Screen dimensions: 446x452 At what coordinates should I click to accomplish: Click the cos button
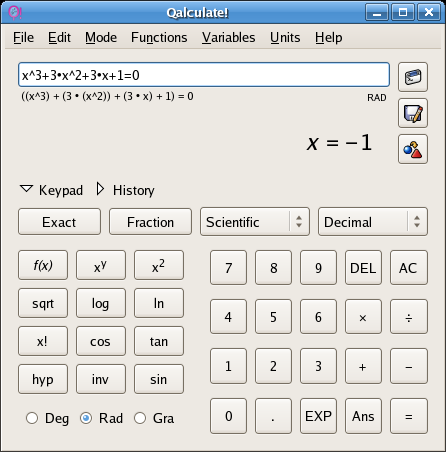tap(101, 341)
